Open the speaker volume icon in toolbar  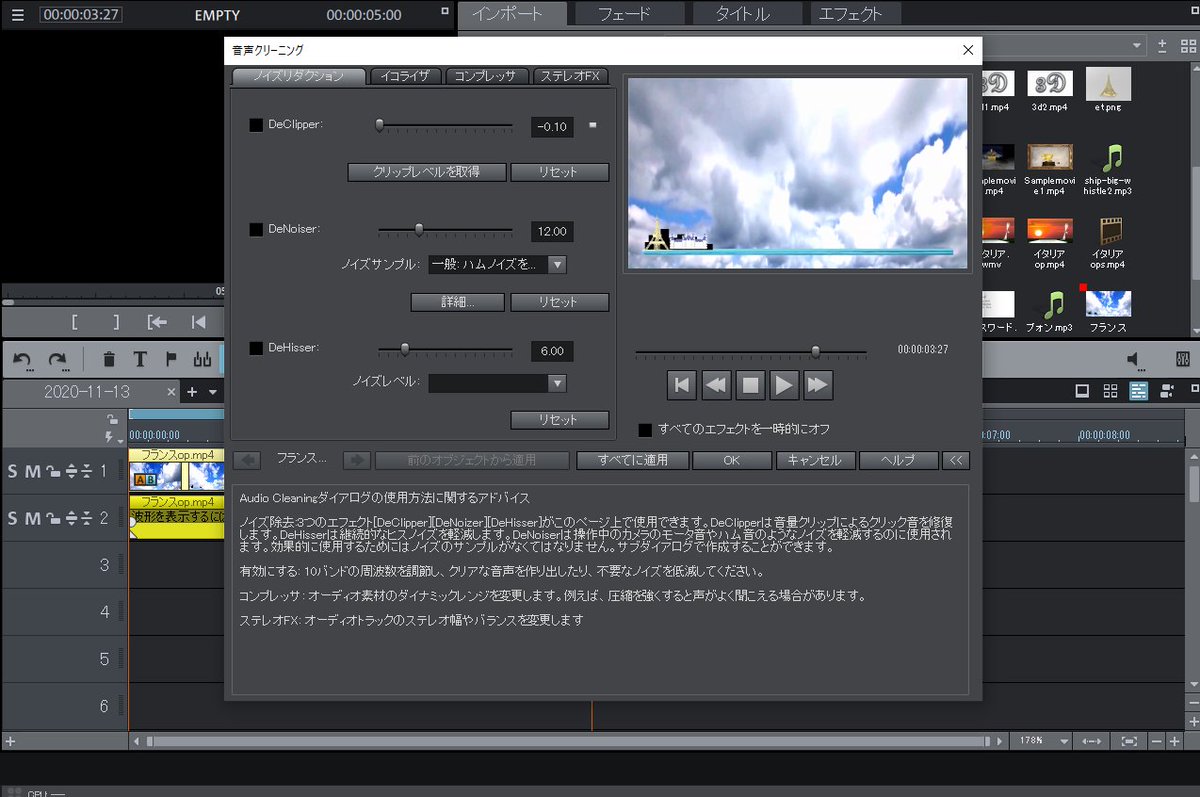pyautogui.click(x=1134, y=360)
